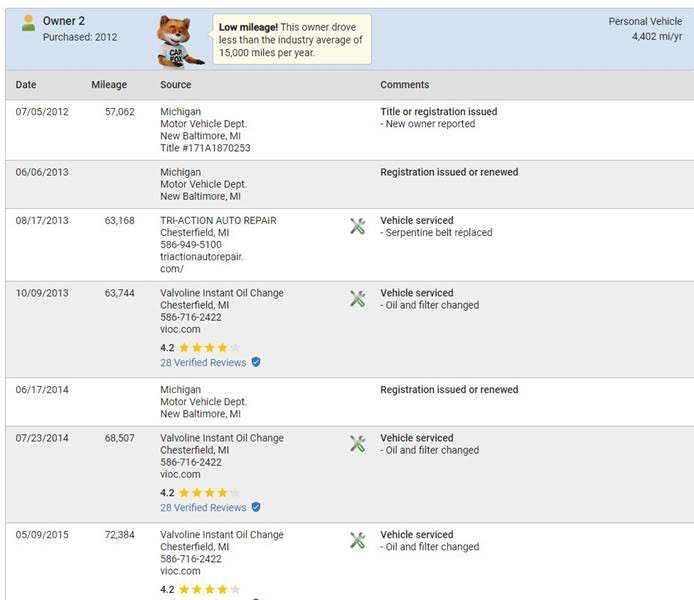The width and height of the screenshot is (694, 600).
Task: Click the Personal Vehicle label
Action: pos(645,21)
